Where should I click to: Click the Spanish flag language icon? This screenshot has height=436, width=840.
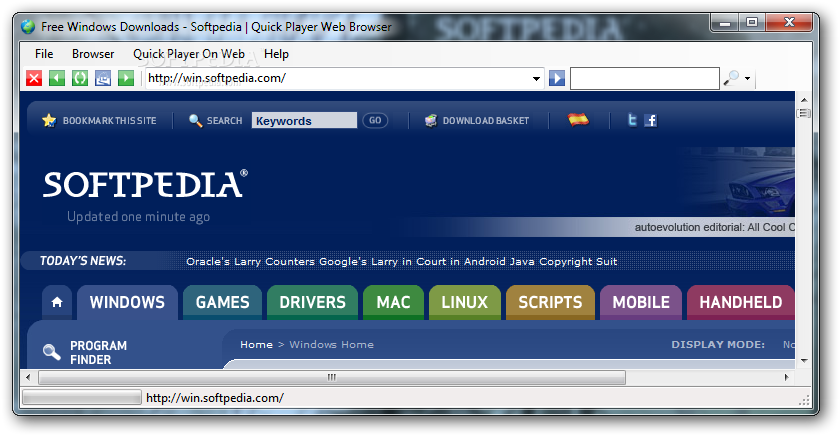[x=578, y=120]
